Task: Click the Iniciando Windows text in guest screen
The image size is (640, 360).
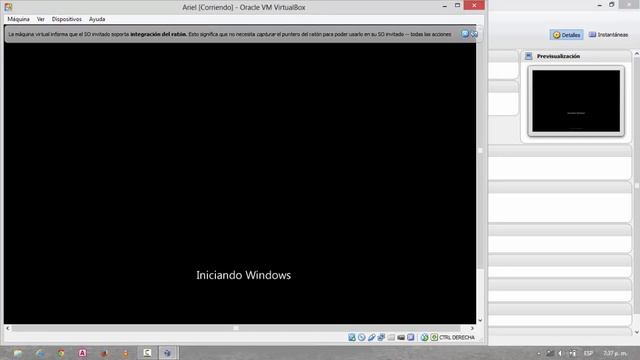Action: (243, 275)
